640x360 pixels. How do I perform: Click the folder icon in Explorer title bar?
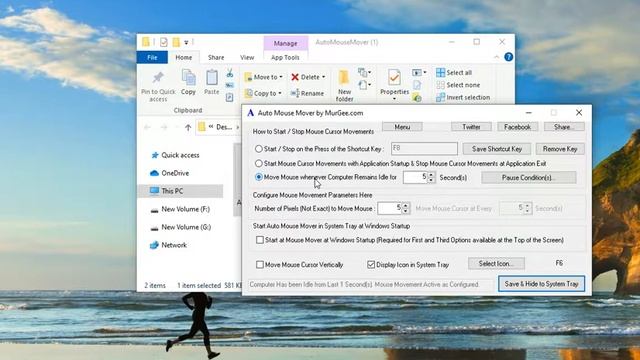click(x=146, y=42)
